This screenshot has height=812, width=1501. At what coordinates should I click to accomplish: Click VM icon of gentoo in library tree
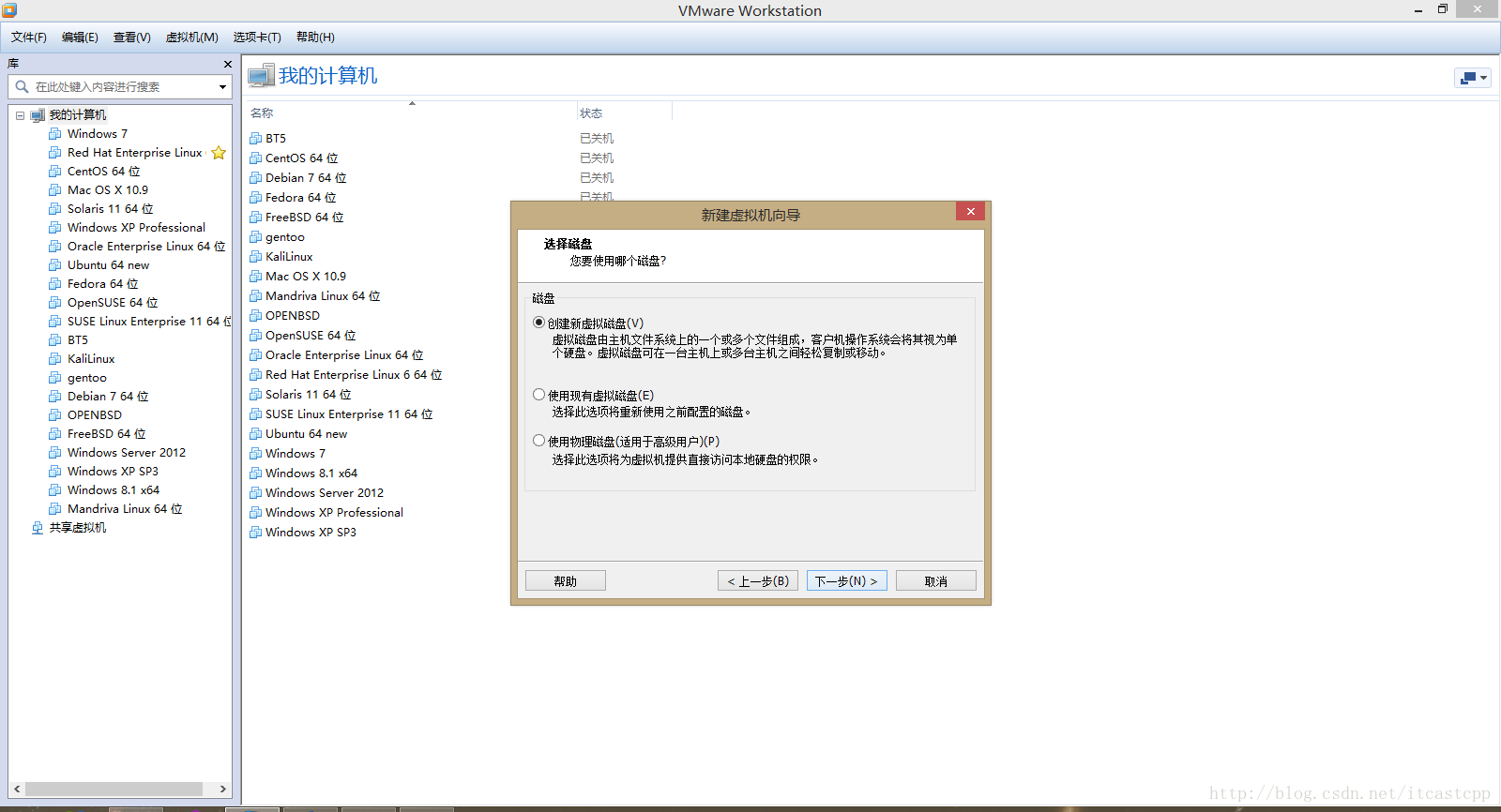(x=55, y=378)
